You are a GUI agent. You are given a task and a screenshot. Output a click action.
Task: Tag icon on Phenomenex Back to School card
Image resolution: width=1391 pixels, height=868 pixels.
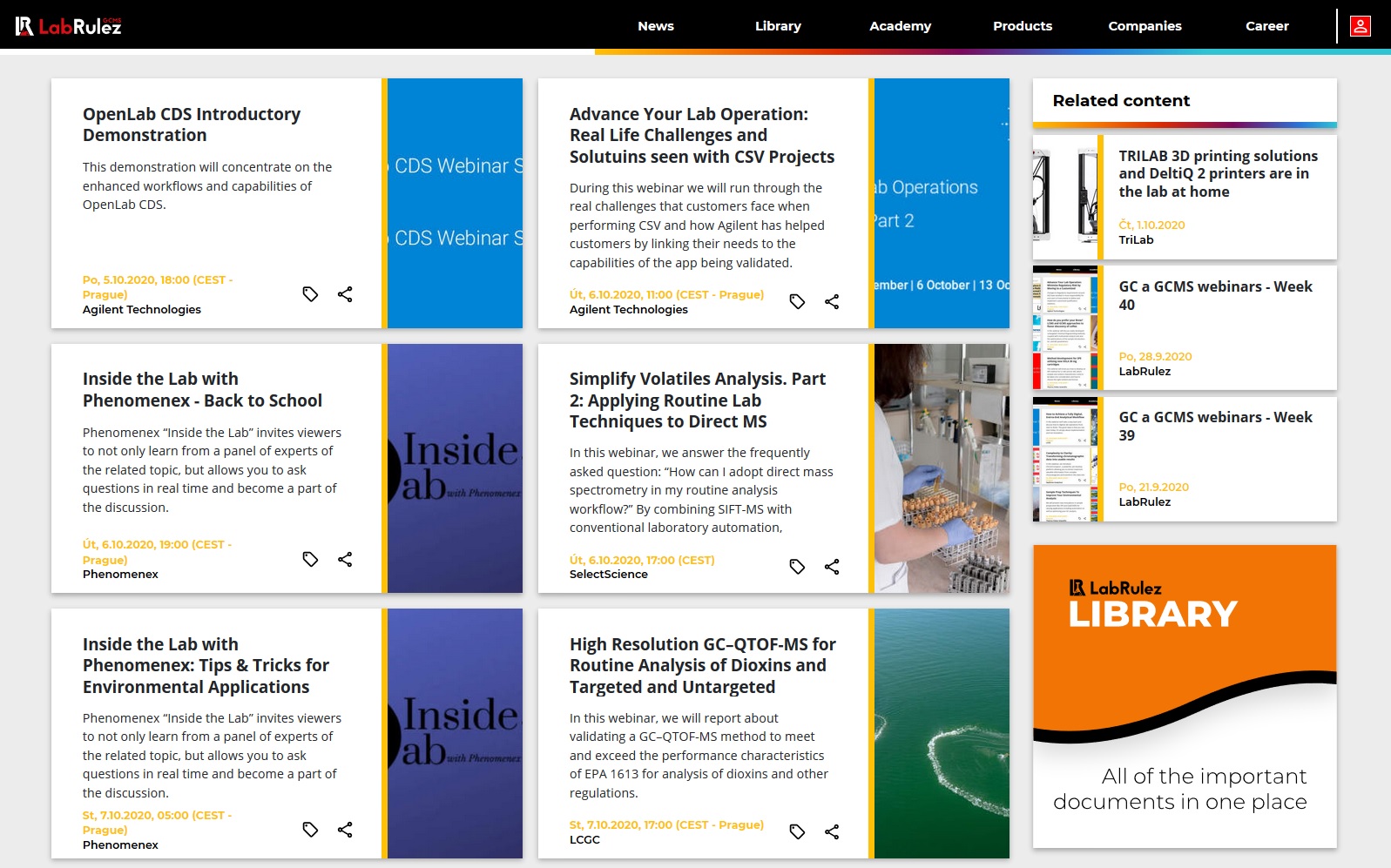[x=310, y=559]
